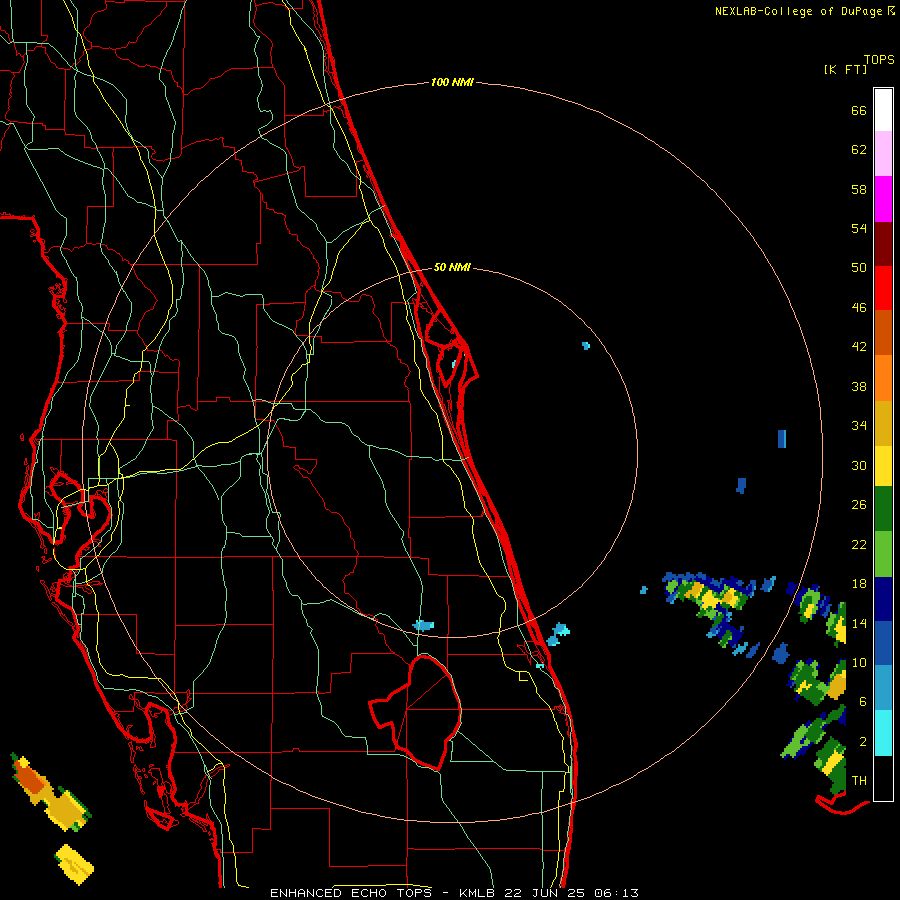Click the orange 42 kft legend swatch
The height and width of the screenshot is (900, 900).
tap(883, 378)
